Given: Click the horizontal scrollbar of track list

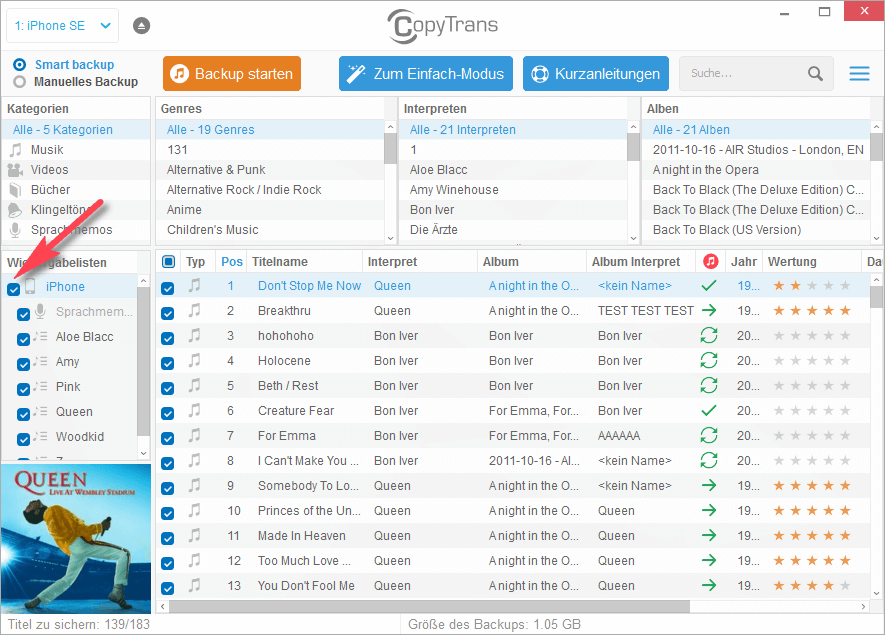Looking at the screenshot, I should (429, 606).
